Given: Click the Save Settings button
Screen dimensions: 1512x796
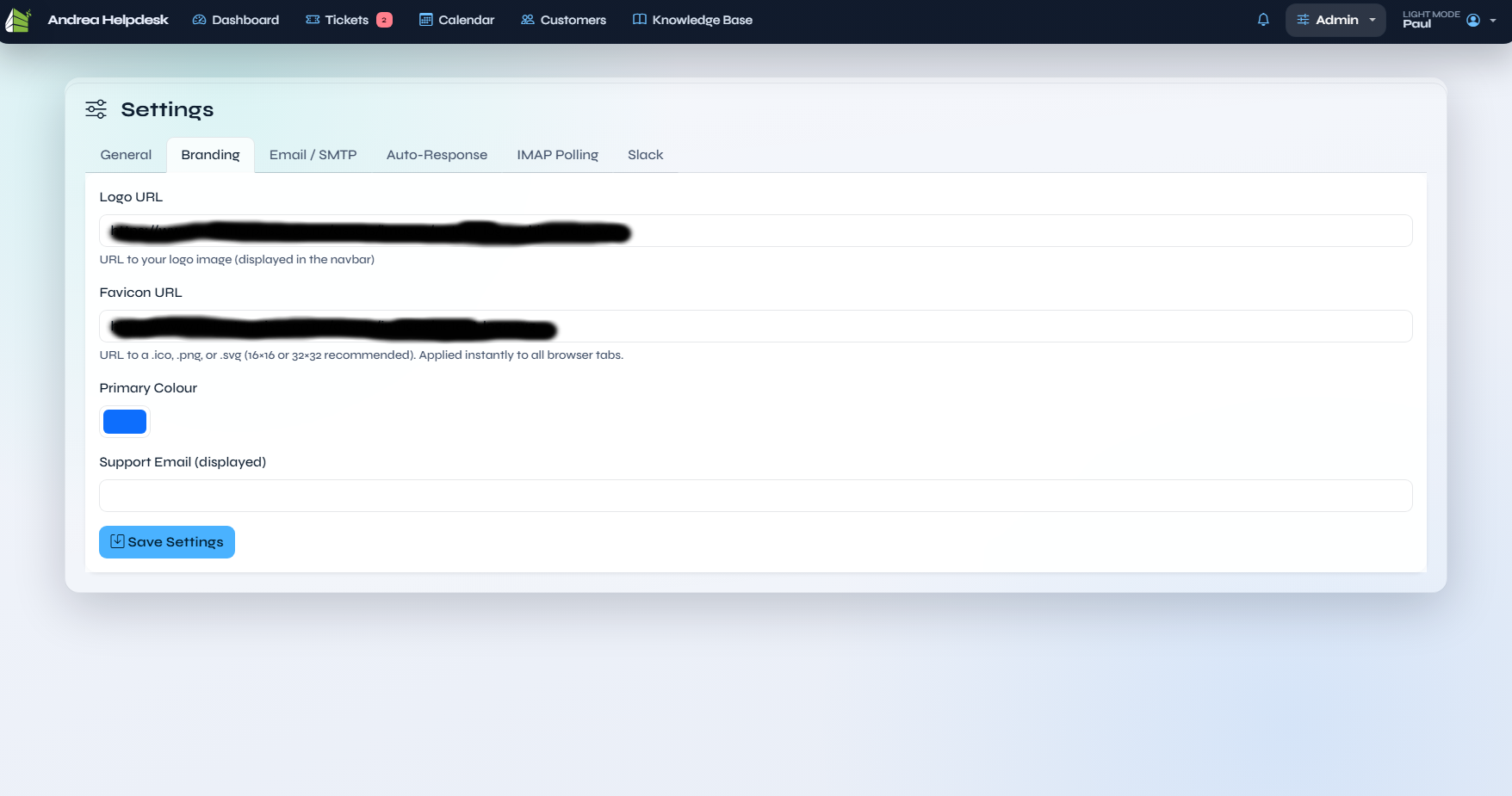Looking at the screenshot, I should click(x=166, y=542).
